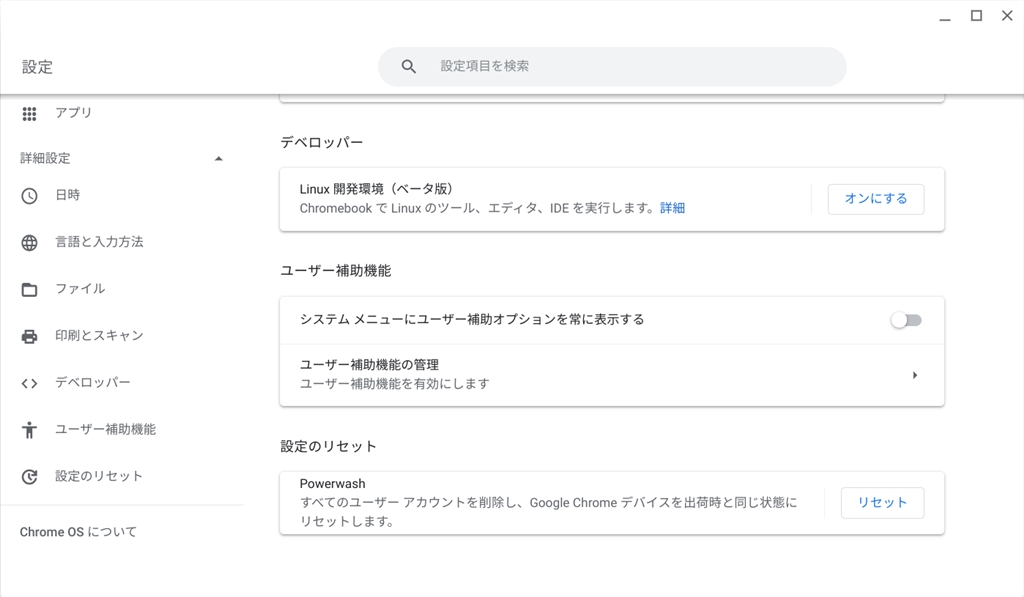Click the clock icon next to 日時

coord(29,195)
